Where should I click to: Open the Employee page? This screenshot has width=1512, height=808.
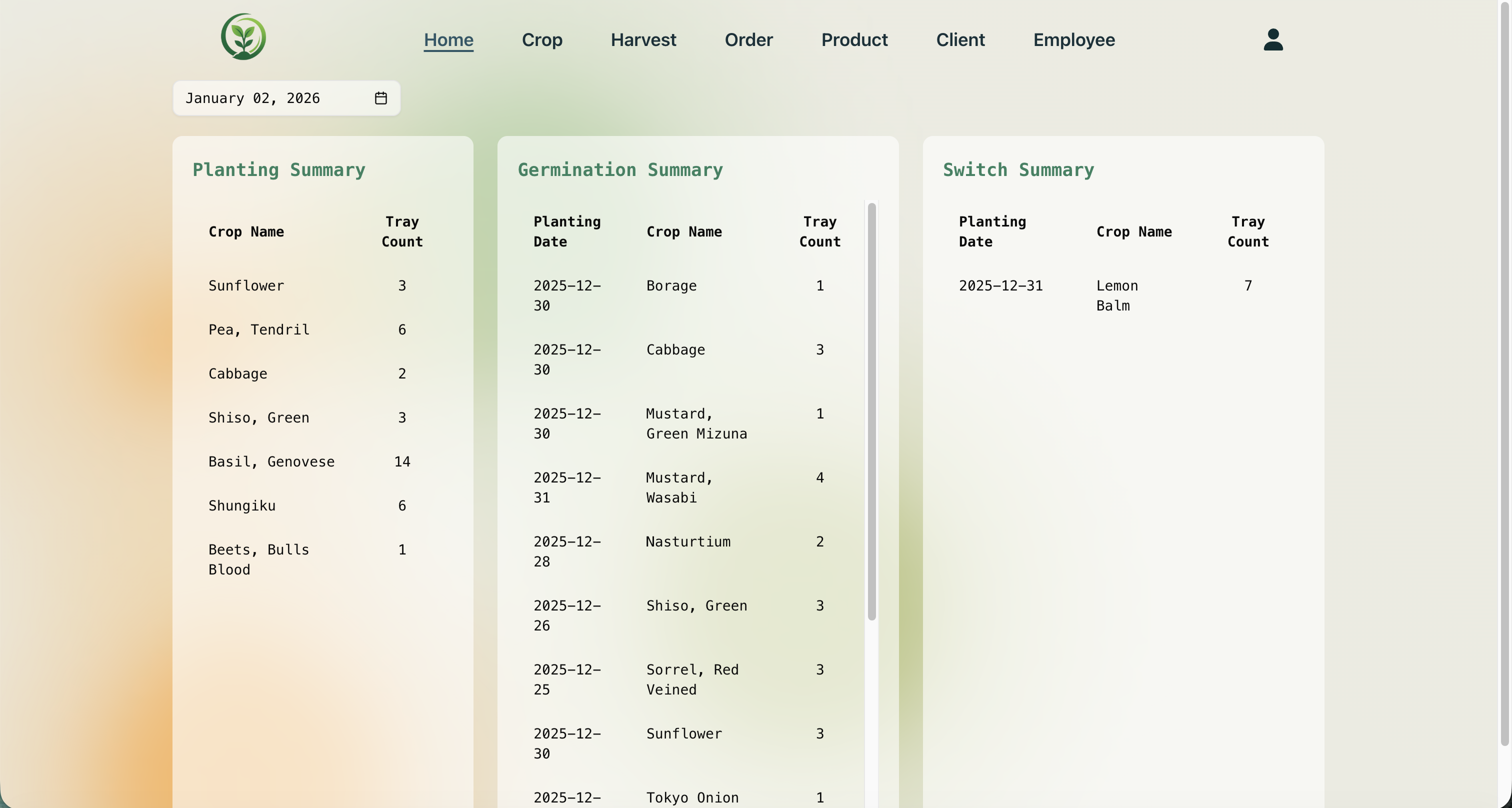[x=1073, y=40]
